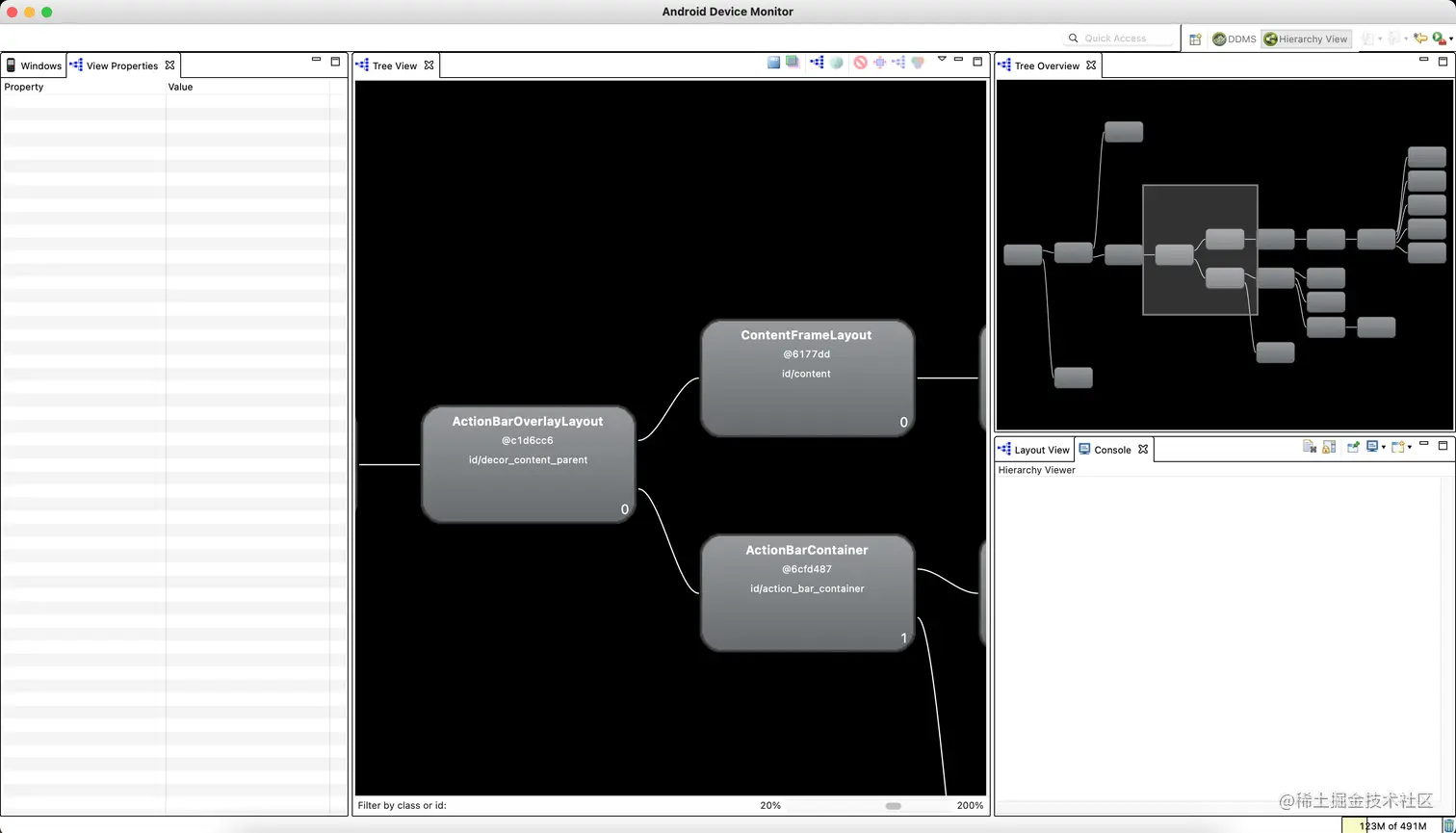Screen dimensions: 1456x833
Task: Minimize the Tree View panel
Action: pyautogui.click(x=958, y=60)
